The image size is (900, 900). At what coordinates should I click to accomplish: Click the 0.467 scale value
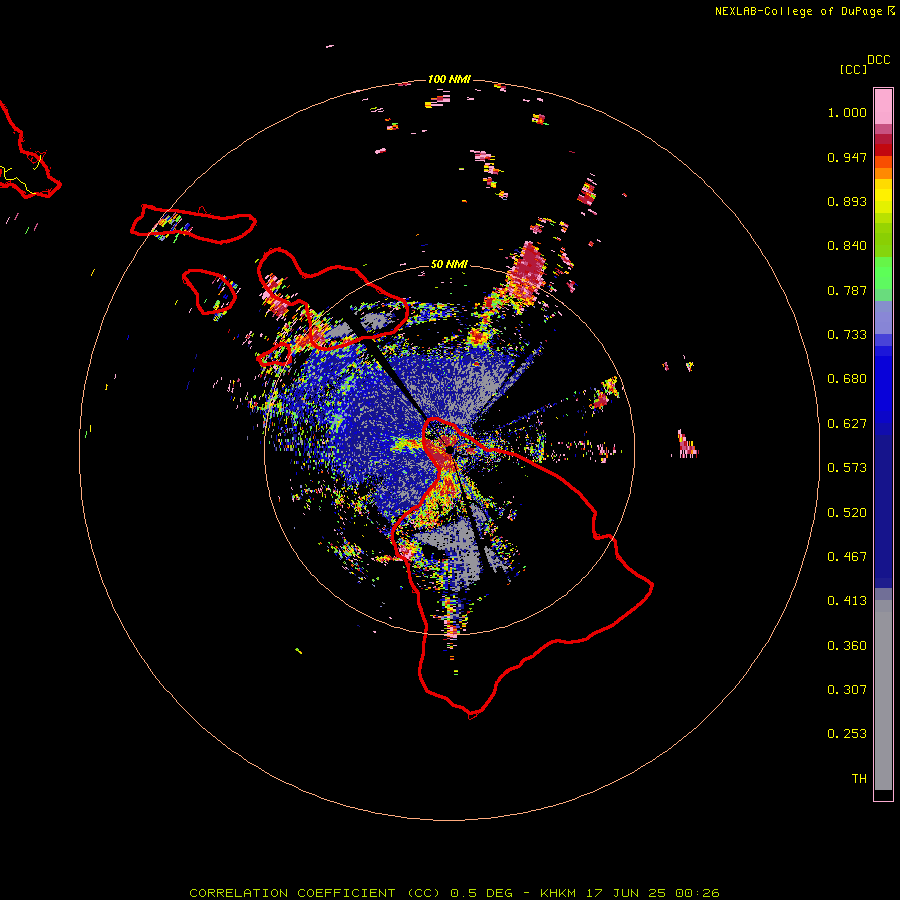pos(847,557)
